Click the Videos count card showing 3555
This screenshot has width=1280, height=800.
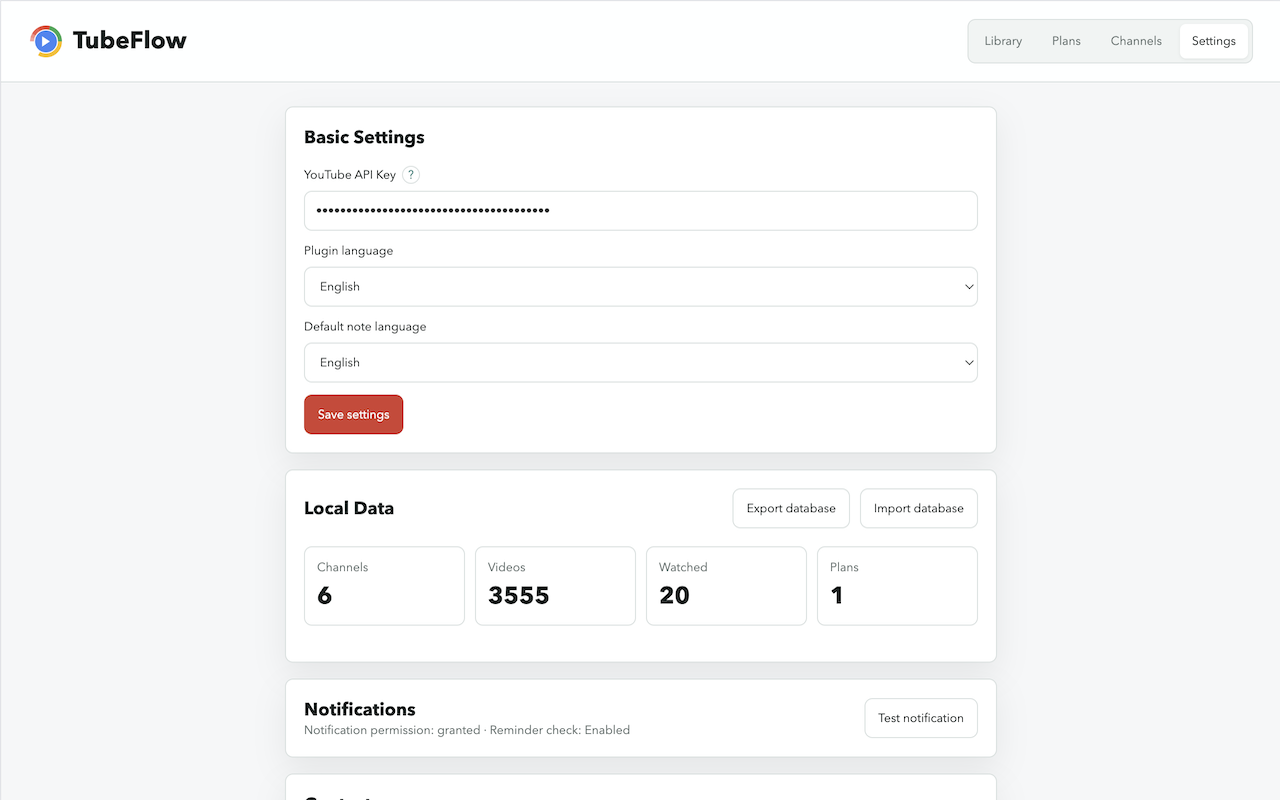[x=555, y=586]
